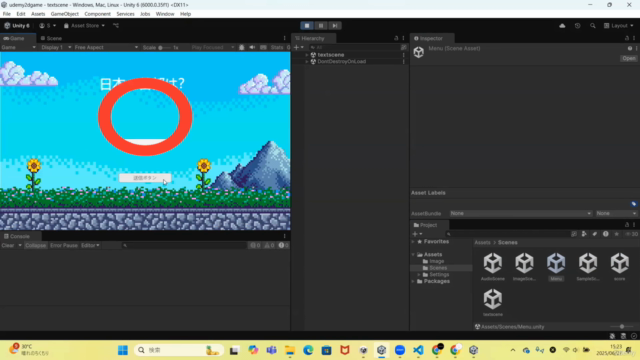
Task: Open the Window menu
Action: (165, 14)
